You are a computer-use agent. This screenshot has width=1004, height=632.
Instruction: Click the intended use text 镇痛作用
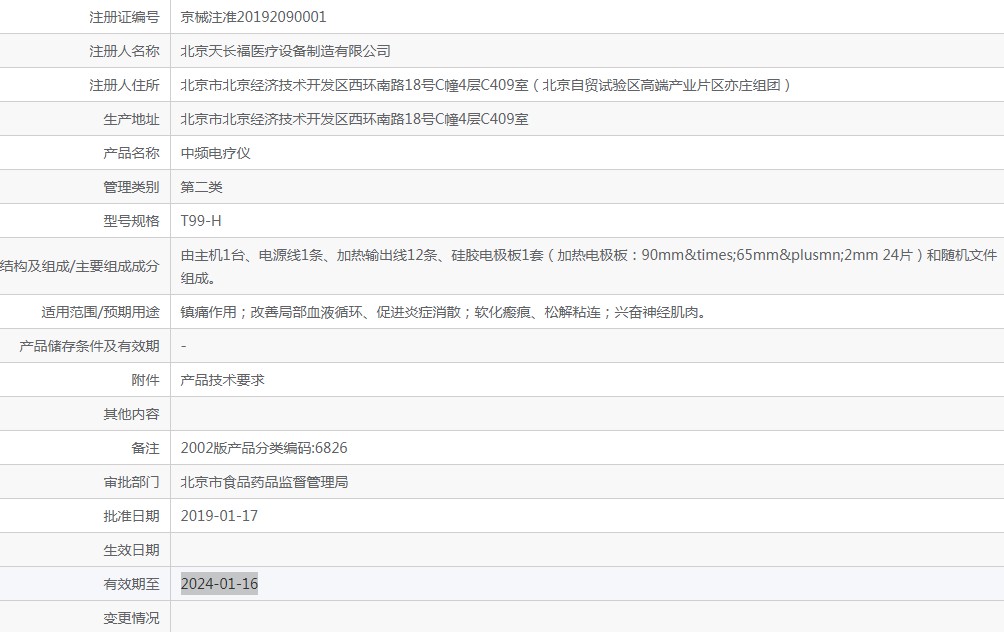[x=443, y=312]
